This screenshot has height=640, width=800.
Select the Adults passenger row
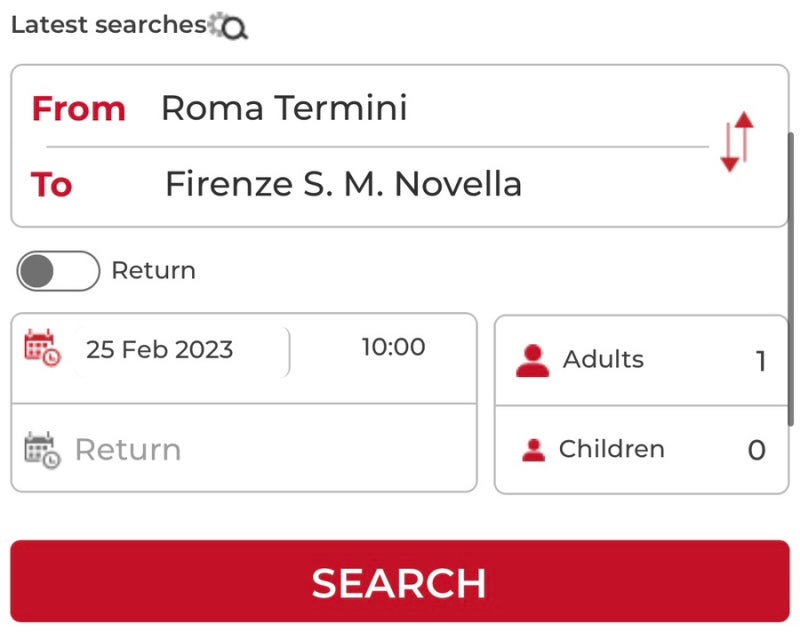tap(641, 361)
